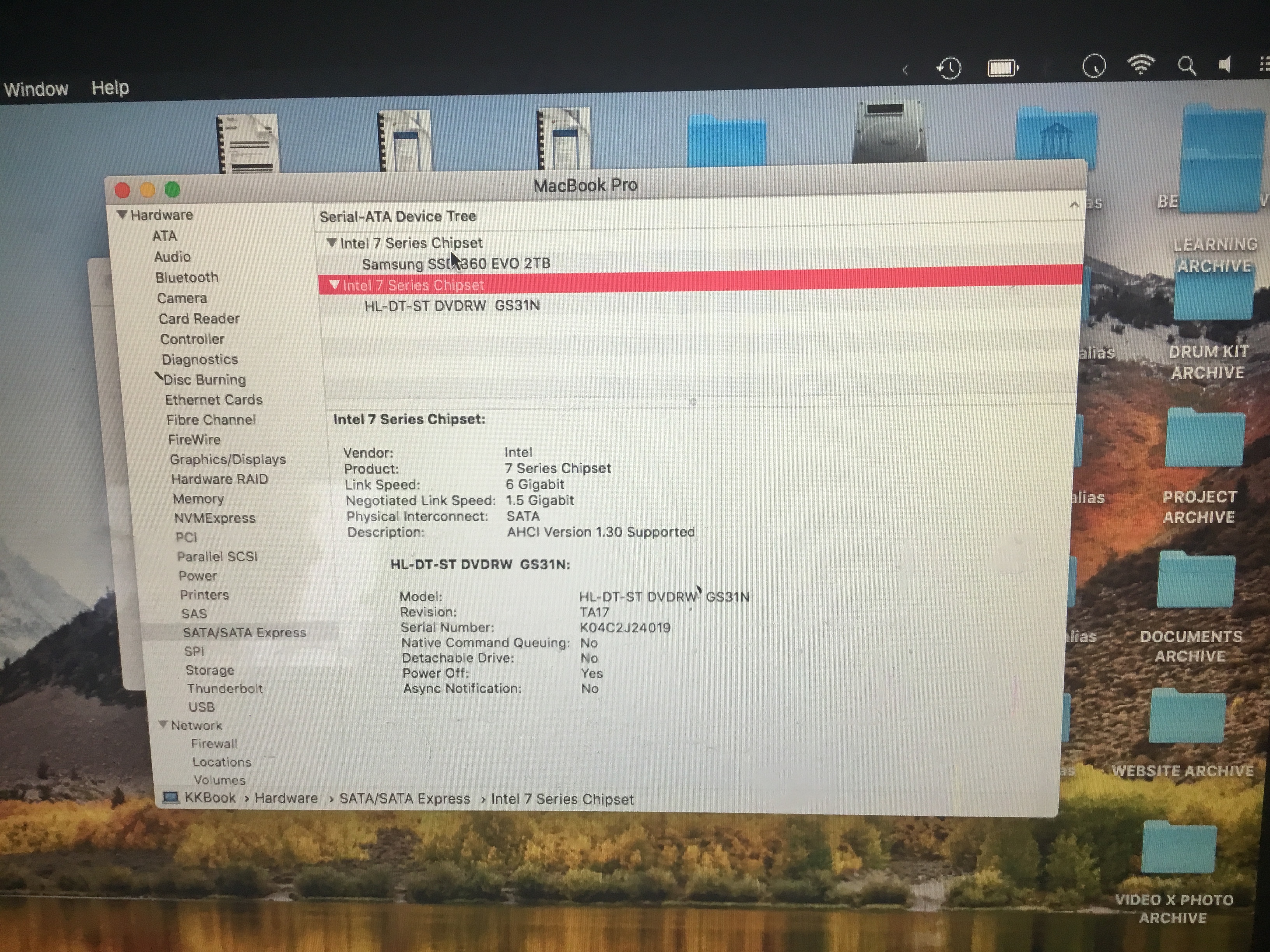This screenshot has height=952, width=1270.
Task: Click the volume speaker icon
Action: [1224, 65]
